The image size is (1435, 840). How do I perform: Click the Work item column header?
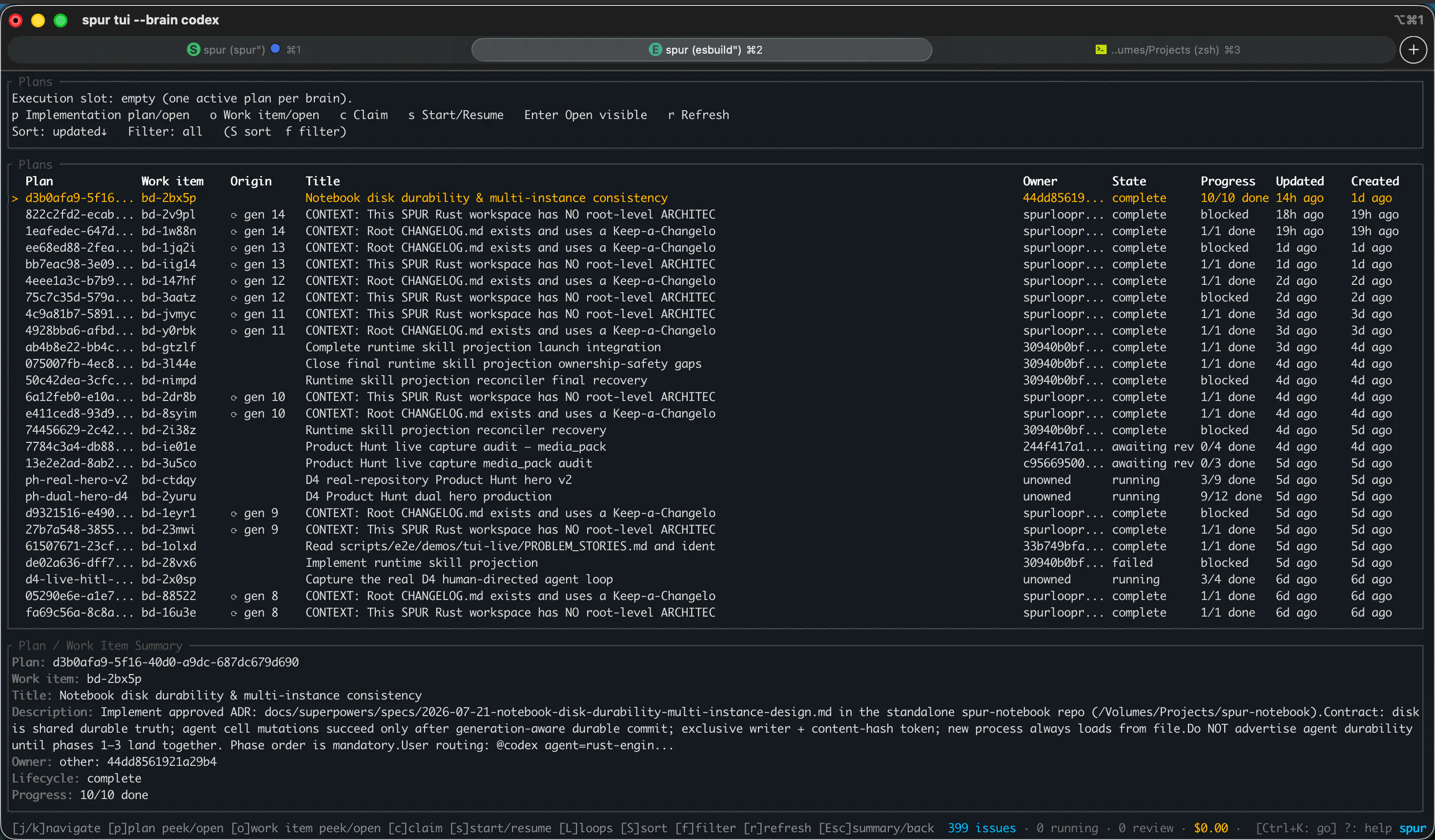click(173, 181)
